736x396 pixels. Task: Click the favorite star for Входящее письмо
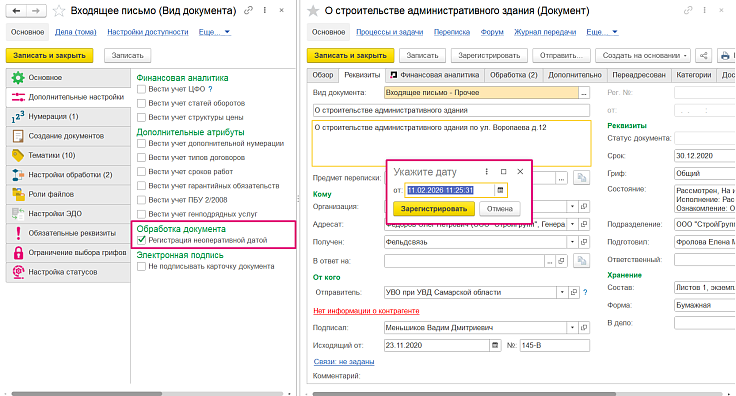tap(59, 10)
